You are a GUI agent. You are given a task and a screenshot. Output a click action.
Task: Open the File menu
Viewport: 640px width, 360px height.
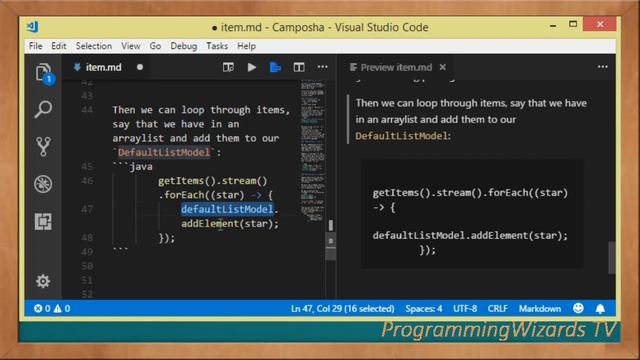[x=36, y=46]
